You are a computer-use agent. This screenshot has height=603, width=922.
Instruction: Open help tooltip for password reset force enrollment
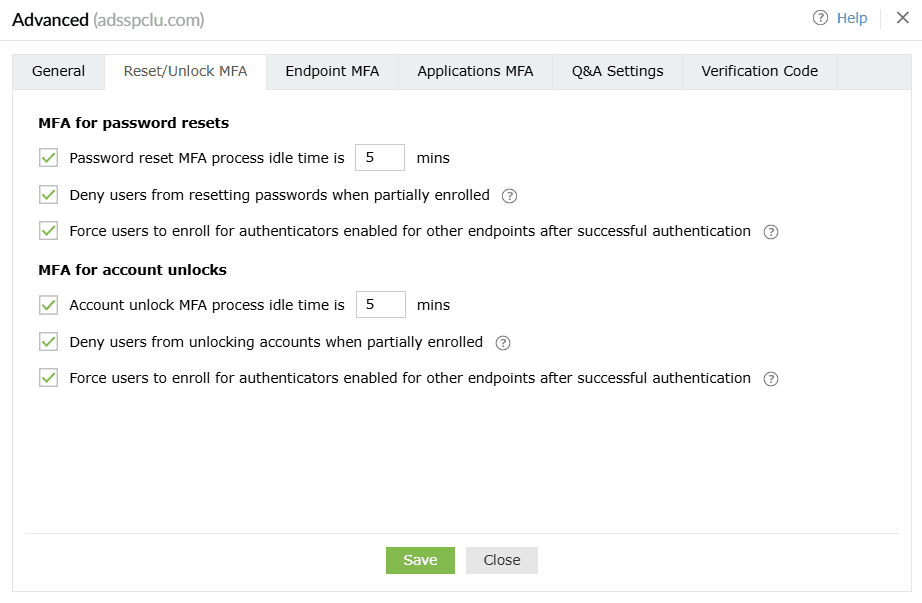pos(771,232)
